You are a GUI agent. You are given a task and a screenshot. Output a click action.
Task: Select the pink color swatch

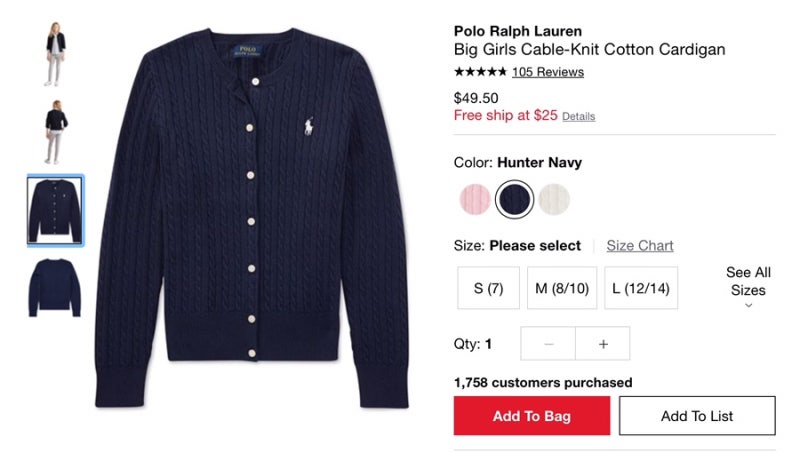pyautogui.click(x=475, y=199)
